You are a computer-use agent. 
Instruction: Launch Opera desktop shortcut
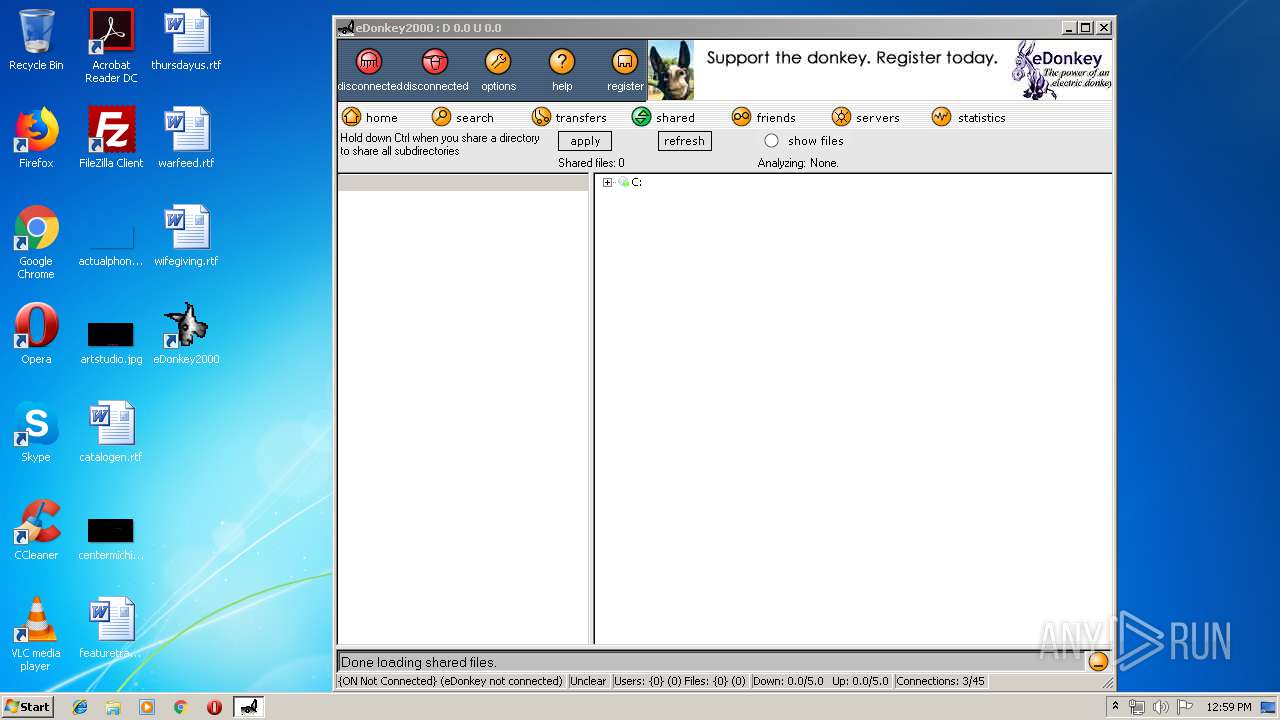tap(36, 334)
